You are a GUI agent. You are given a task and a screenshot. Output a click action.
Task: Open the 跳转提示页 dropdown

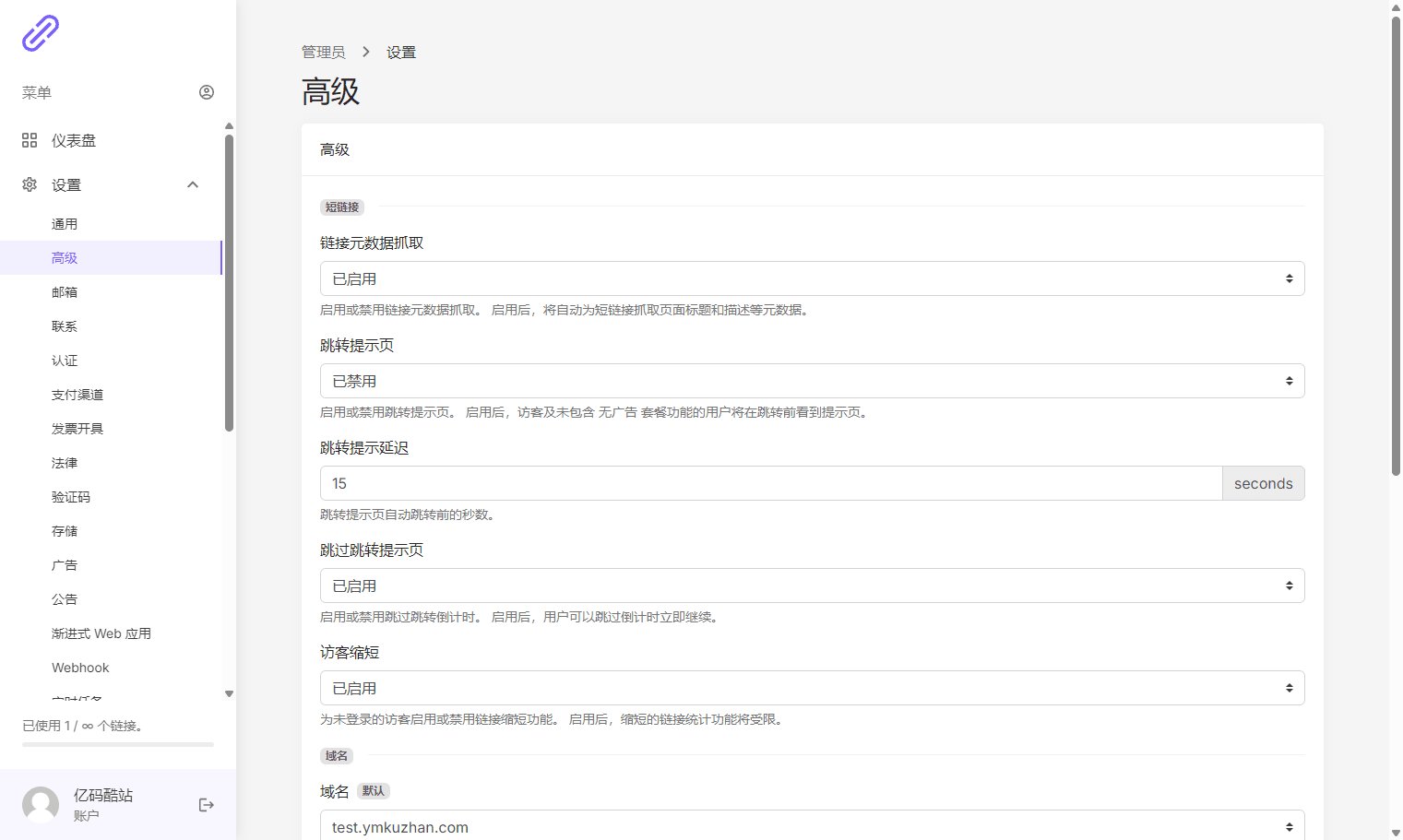click(x=812, y=381)
